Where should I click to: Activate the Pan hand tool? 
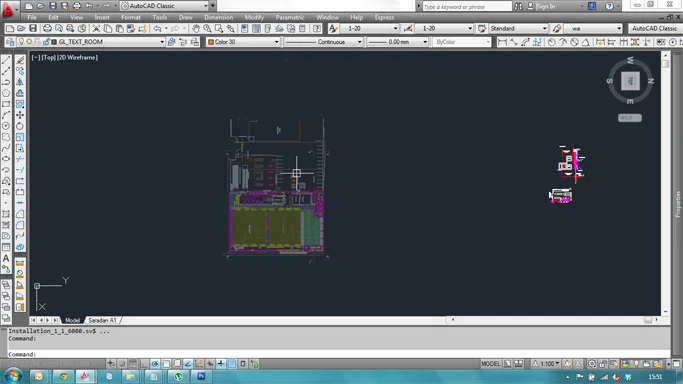pyautogui.click(x=196, y=29)
